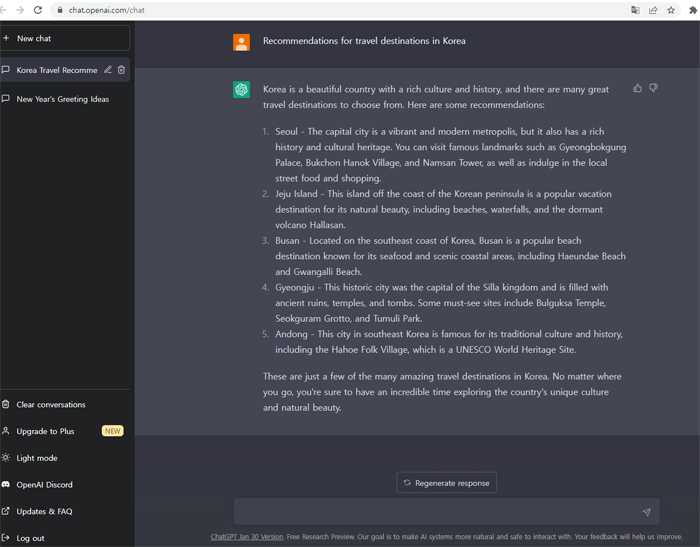This screenshot has height=547, width=700.
Task: Send message with paper plane icon
Action: click(646, 512)
